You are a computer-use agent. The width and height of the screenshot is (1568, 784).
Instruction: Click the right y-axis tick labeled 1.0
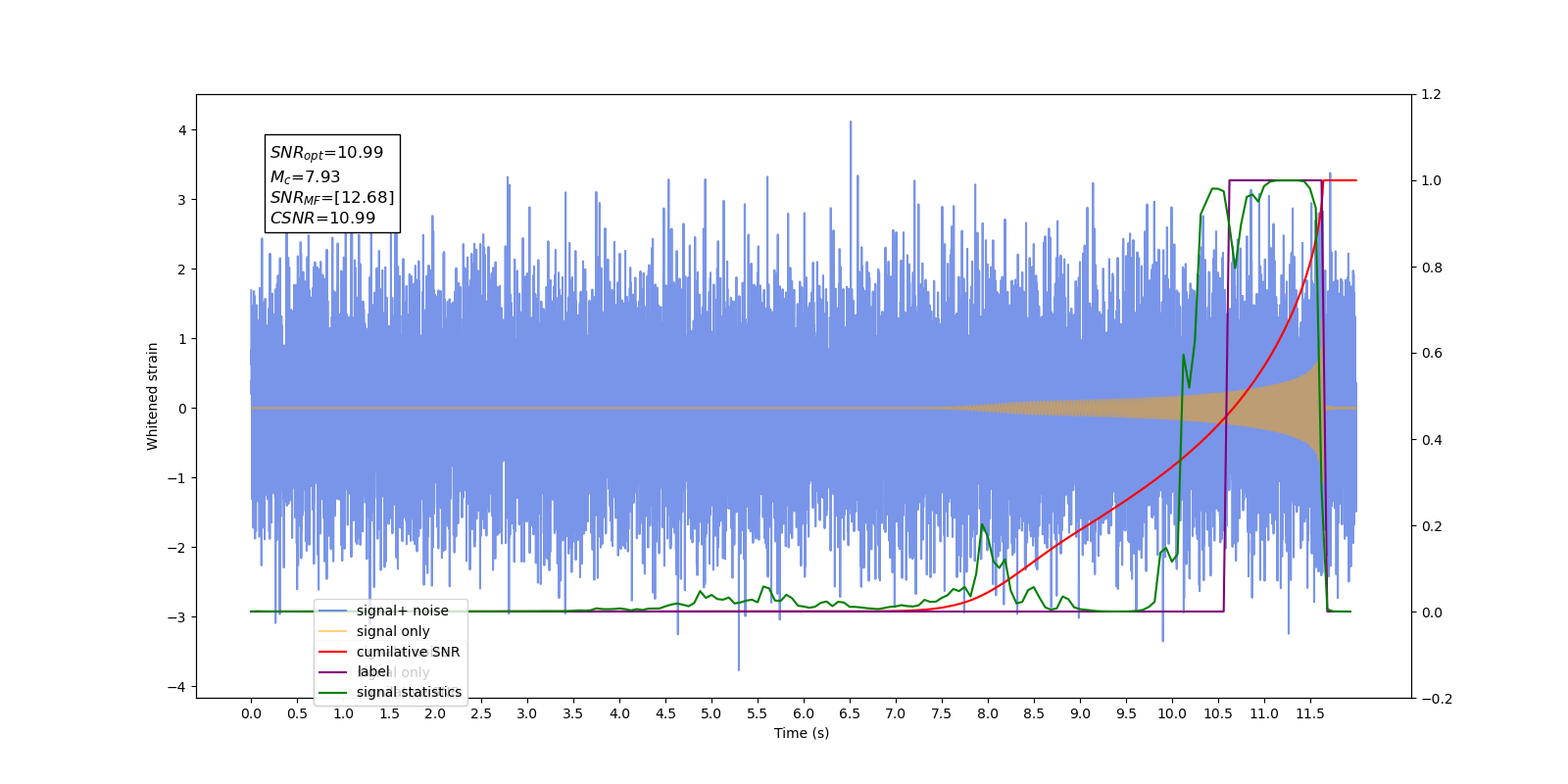[x=1431, y=181]
